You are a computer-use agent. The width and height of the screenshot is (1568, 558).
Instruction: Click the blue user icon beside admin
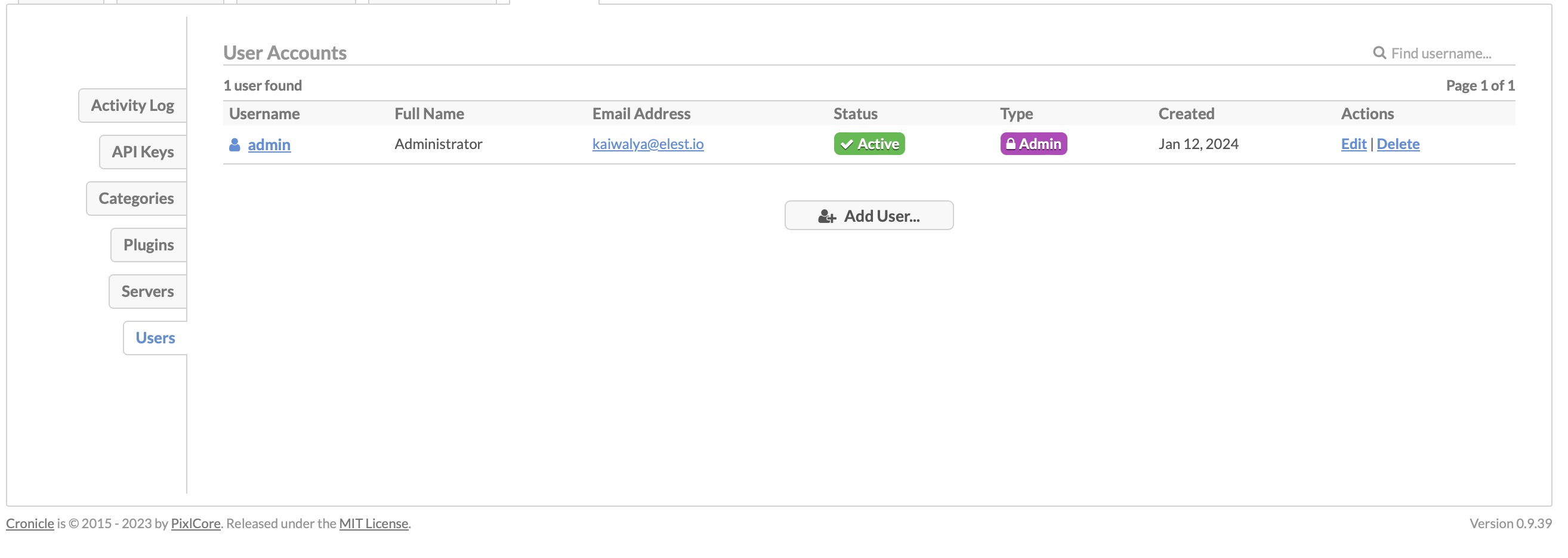234,144
